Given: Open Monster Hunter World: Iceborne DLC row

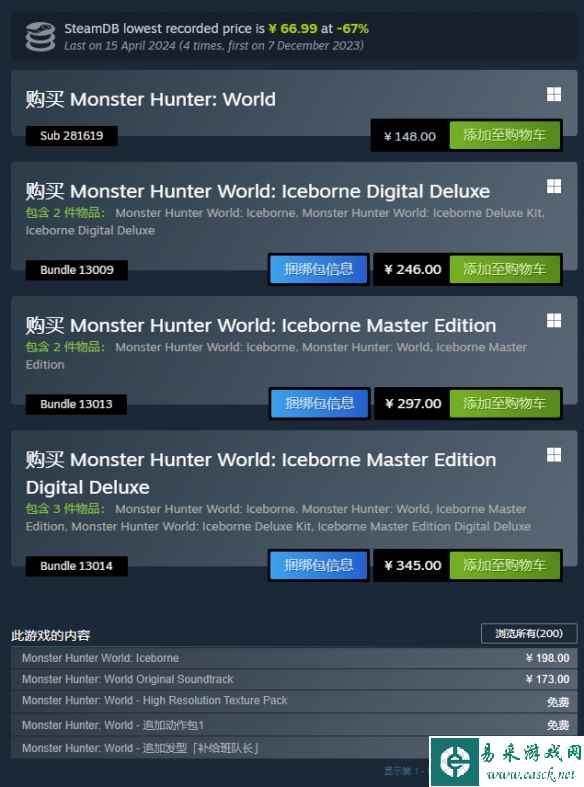Looking at the screenshot, I should [x=295, y=658].
